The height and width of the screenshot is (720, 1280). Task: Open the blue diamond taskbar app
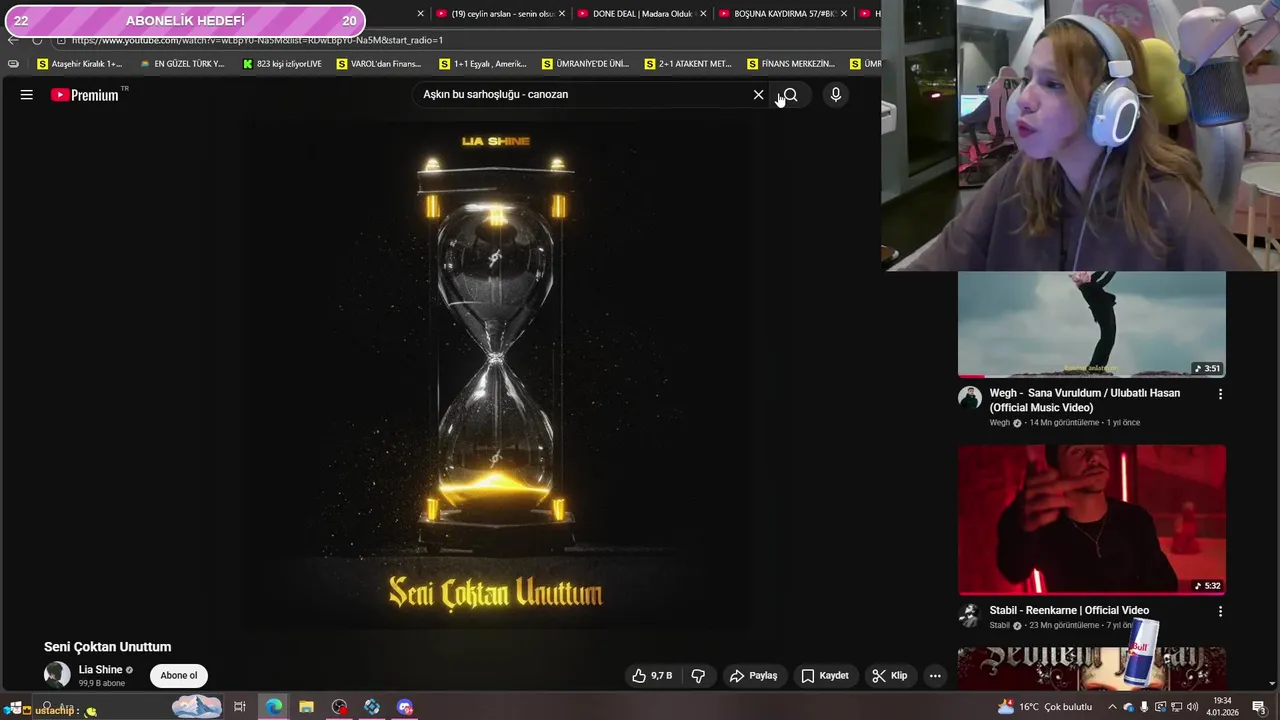[x=372, y=707]
